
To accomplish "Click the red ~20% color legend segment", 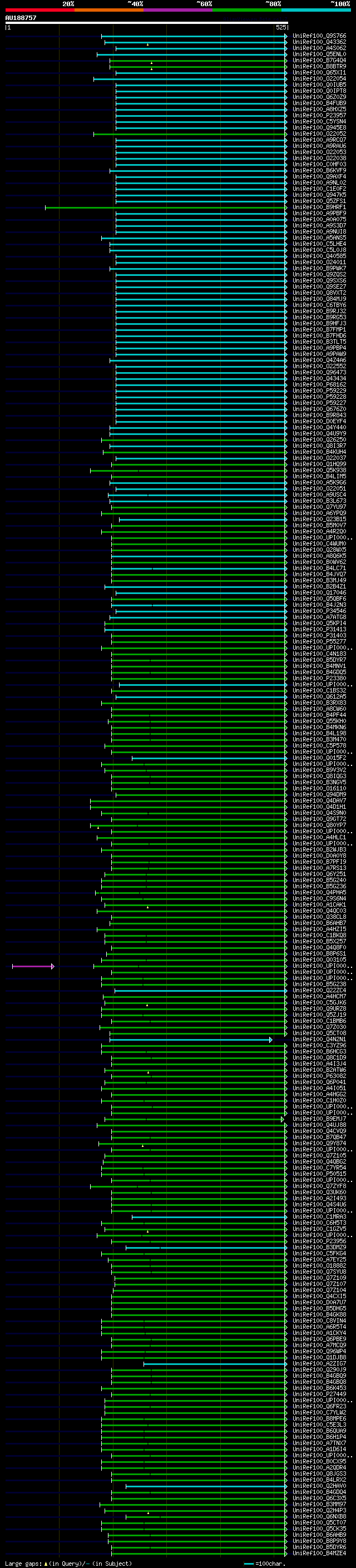I will (x=39, y=10).
